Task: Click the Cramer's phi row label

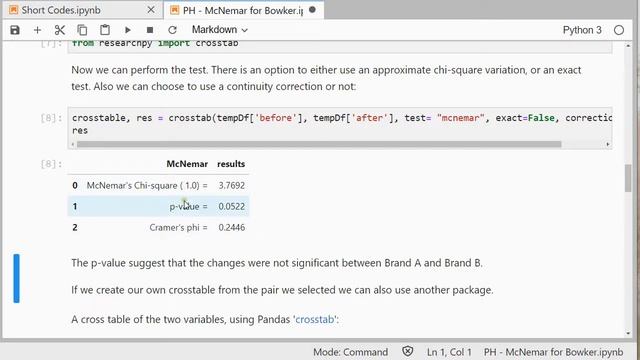Action: click(178, 227)
